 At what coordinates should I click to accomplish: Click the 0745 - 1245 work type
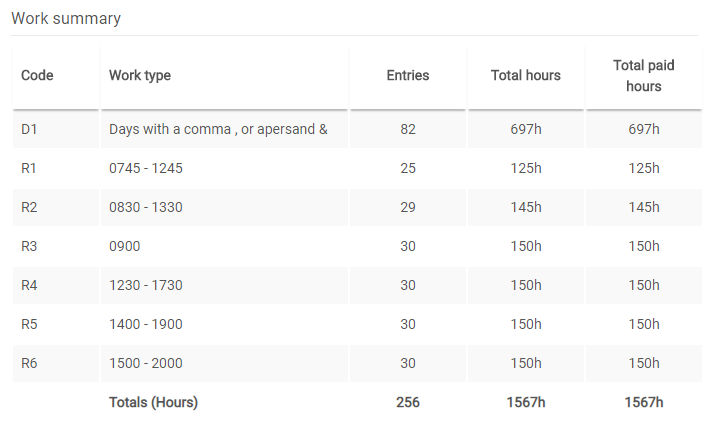click(x=146, y=168)
